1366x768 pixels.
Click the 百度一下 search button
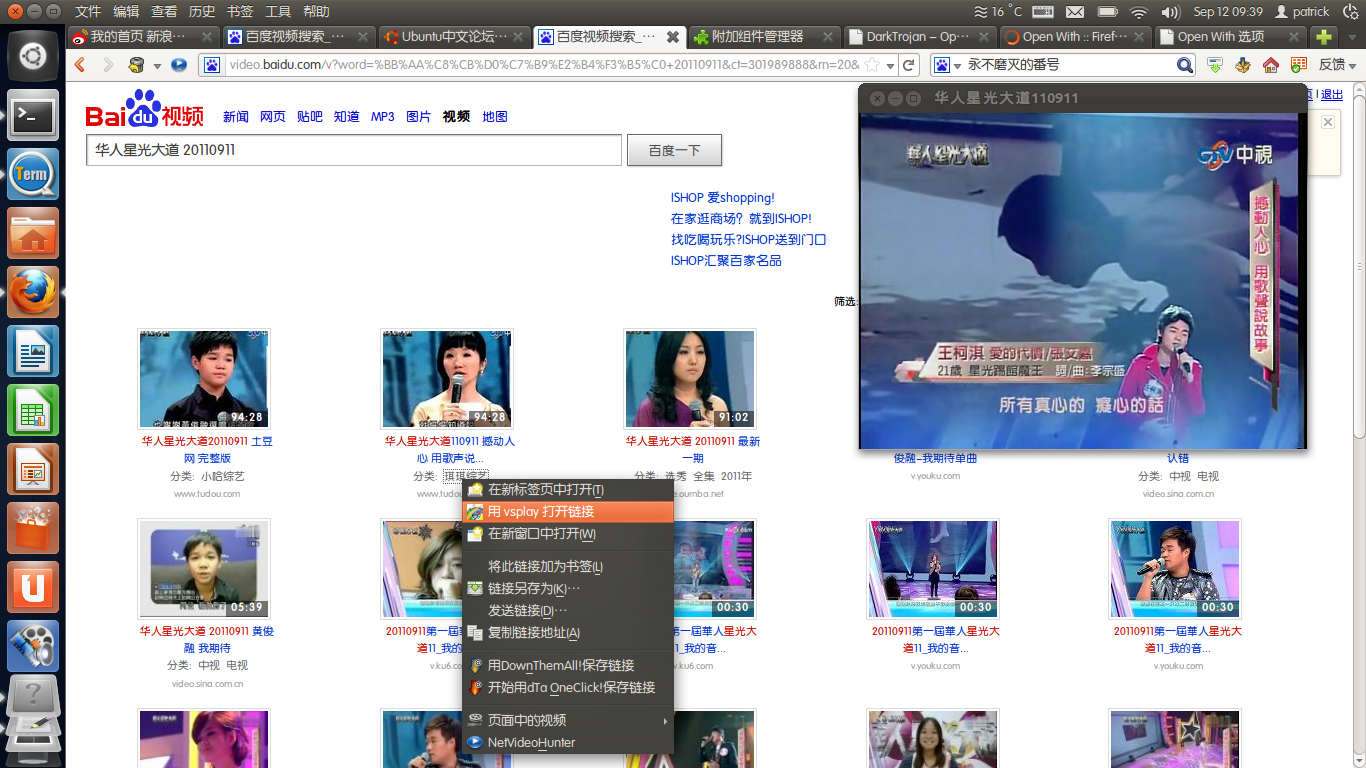pyautogui.click(x=674, y=151)
